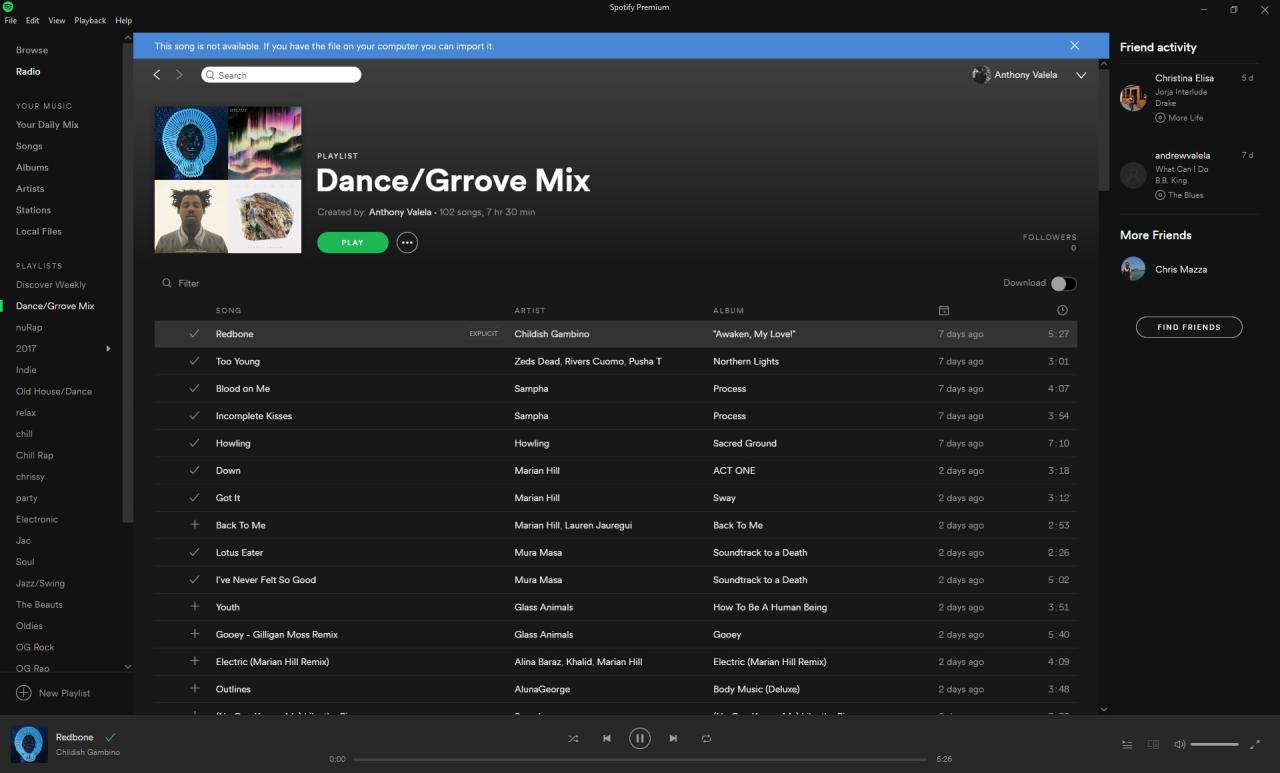
Task: Toggle the Download switch
Action: tap(1064, 284)
